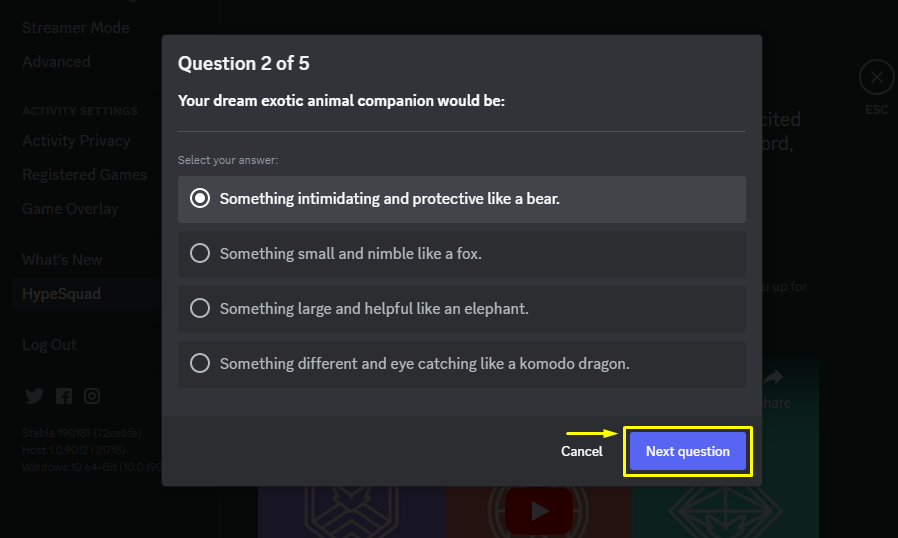Go to the Next question
Image resolution: width=898 pixels, height=538 pixels.
[x=687, y=451]
